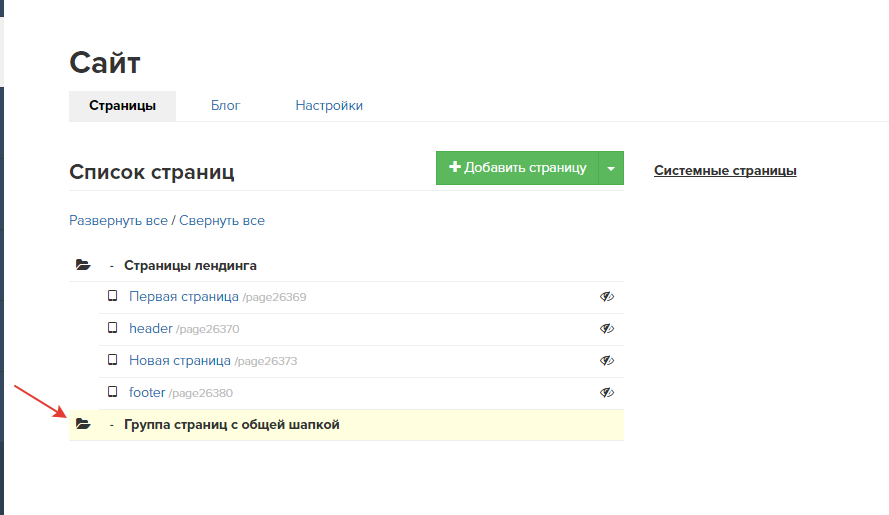Click page icon beside Новая страница
Screen dimensions: 889x515
113,360
